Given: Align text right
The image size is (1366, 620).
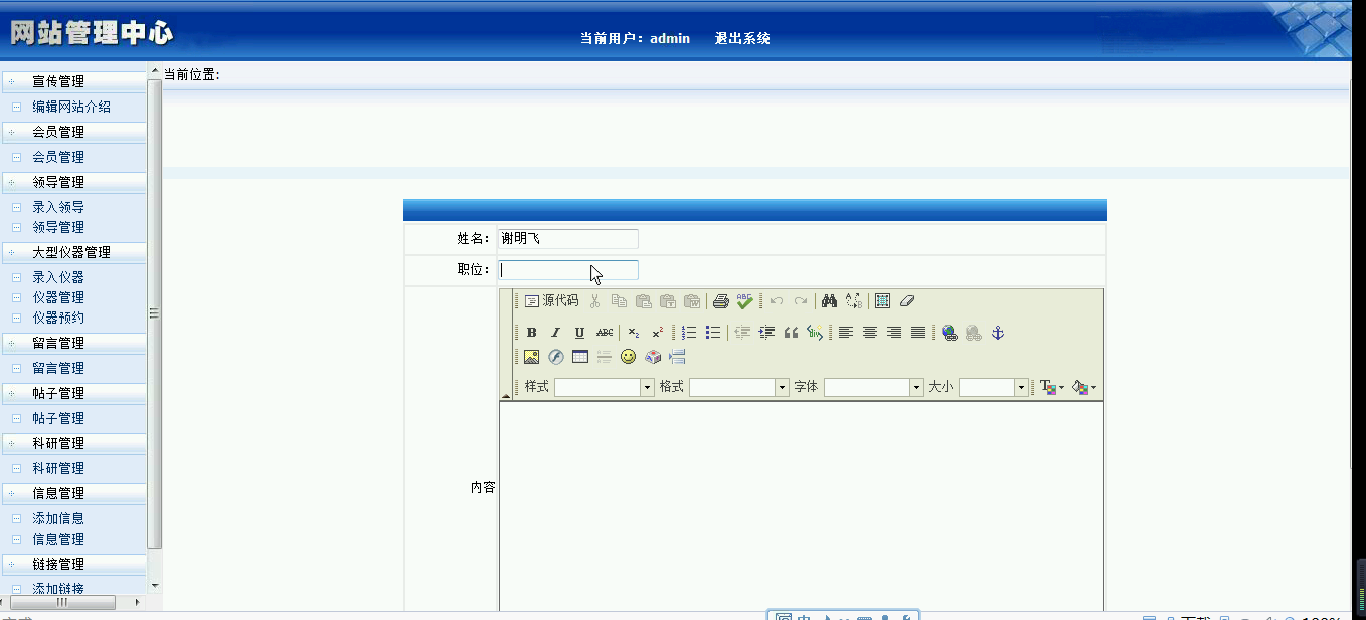Looking at the screenshot, I should pos(894,333).
